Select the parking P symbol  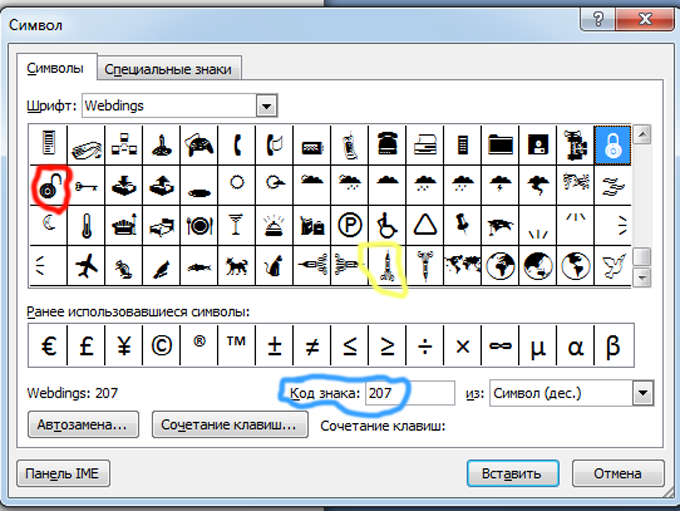pos(350,226)
